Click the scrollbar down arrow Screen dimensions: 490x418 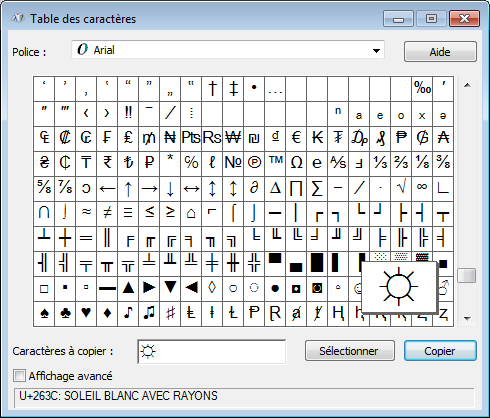(x=467, y=319)
